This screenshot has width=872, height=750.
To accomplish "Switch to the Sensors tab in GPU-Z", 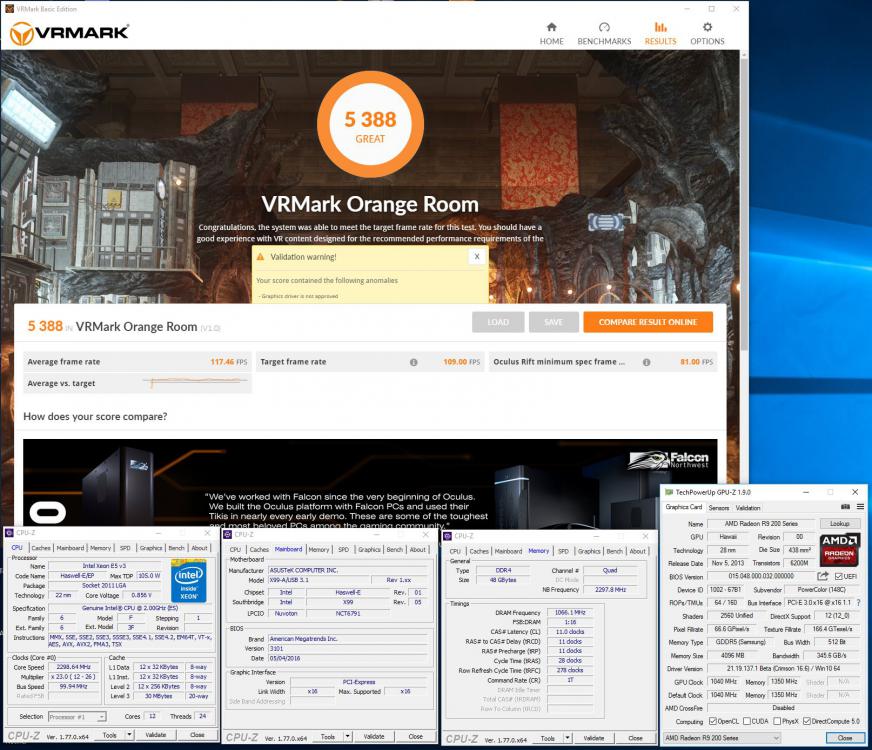I will click(718, 507).
